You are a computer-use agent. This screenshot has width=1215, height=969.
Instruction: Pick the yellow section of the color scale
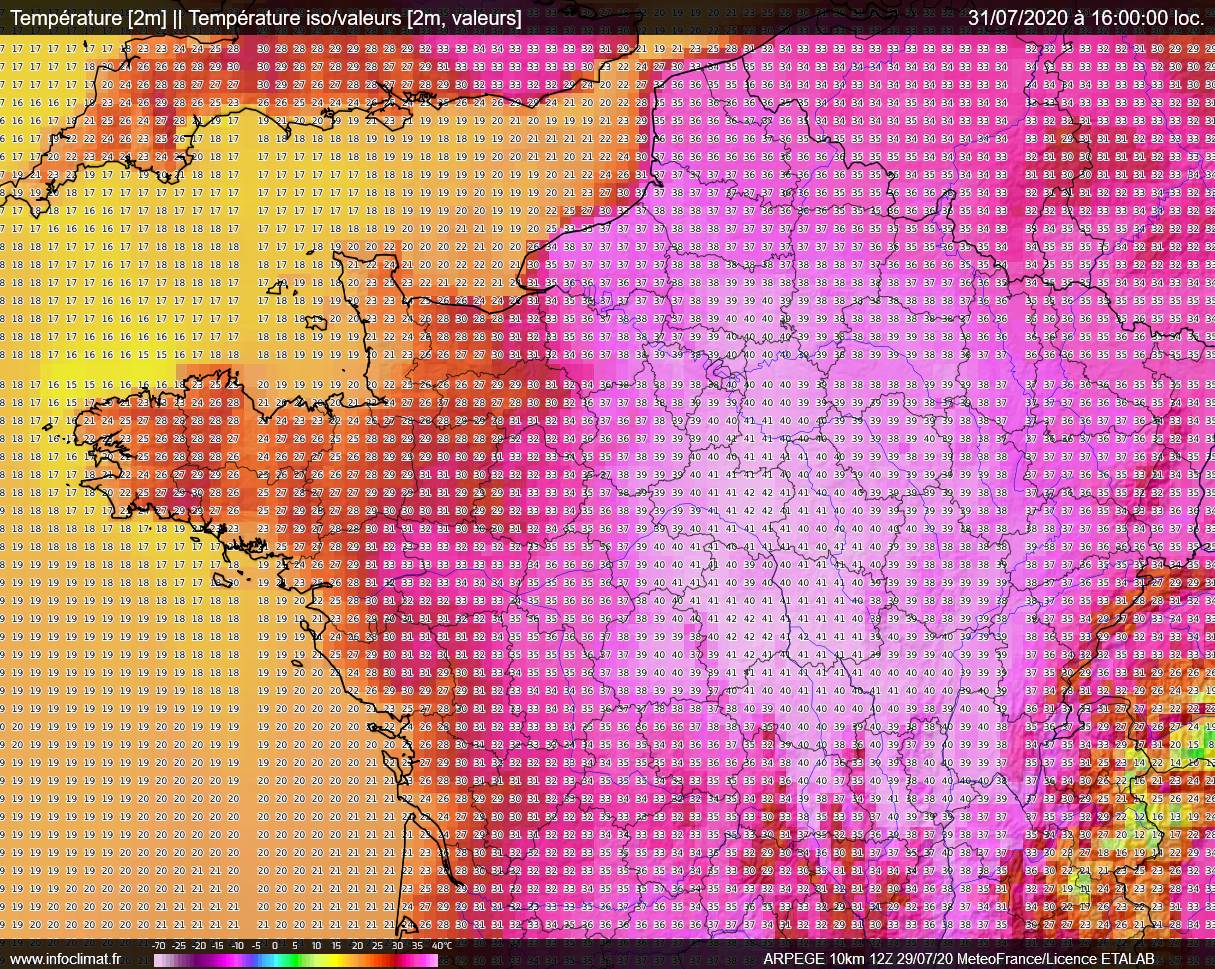point(340,960)
